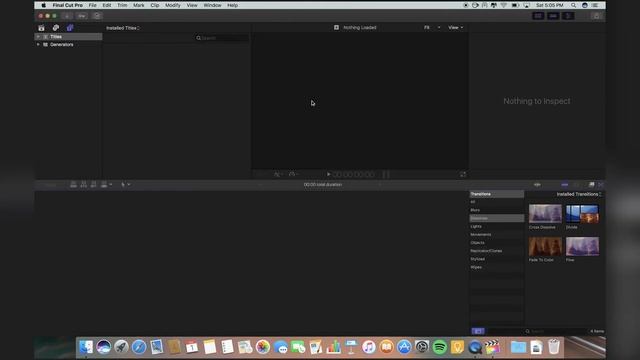Image resolution: width=640 pixels, height=360 pixels.
Task: Select the Divide transition thumbnail
Action: click(x=582, y=214)
